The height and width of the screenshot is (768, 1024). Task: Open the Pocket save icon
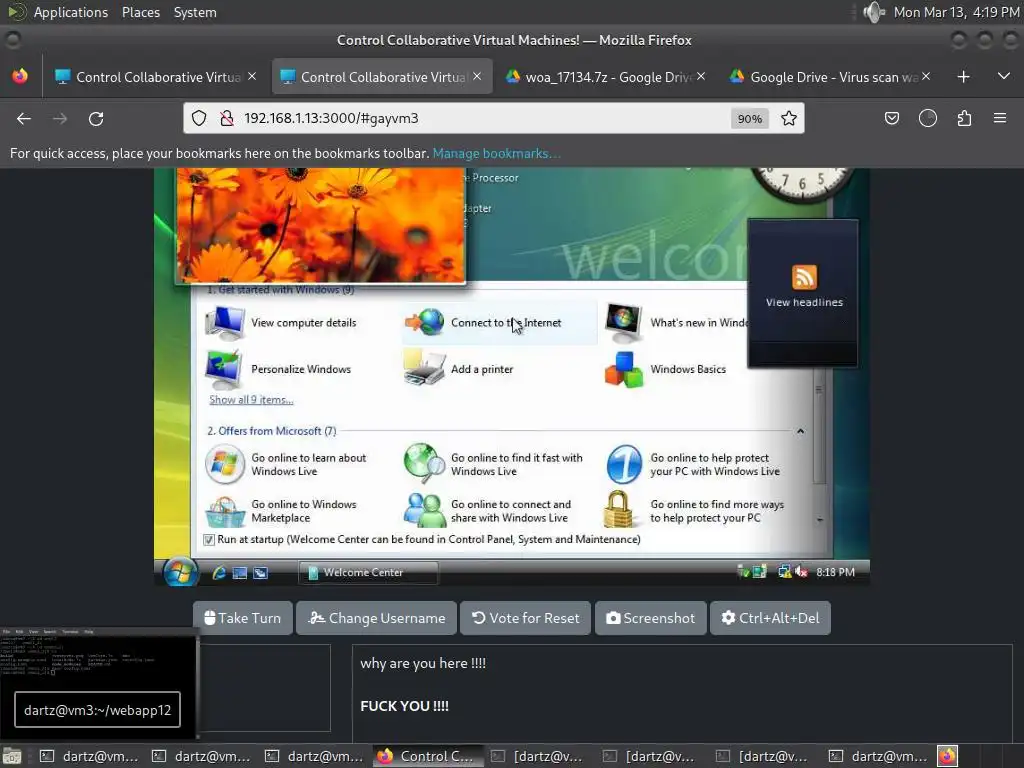click(x=891, y=118)
